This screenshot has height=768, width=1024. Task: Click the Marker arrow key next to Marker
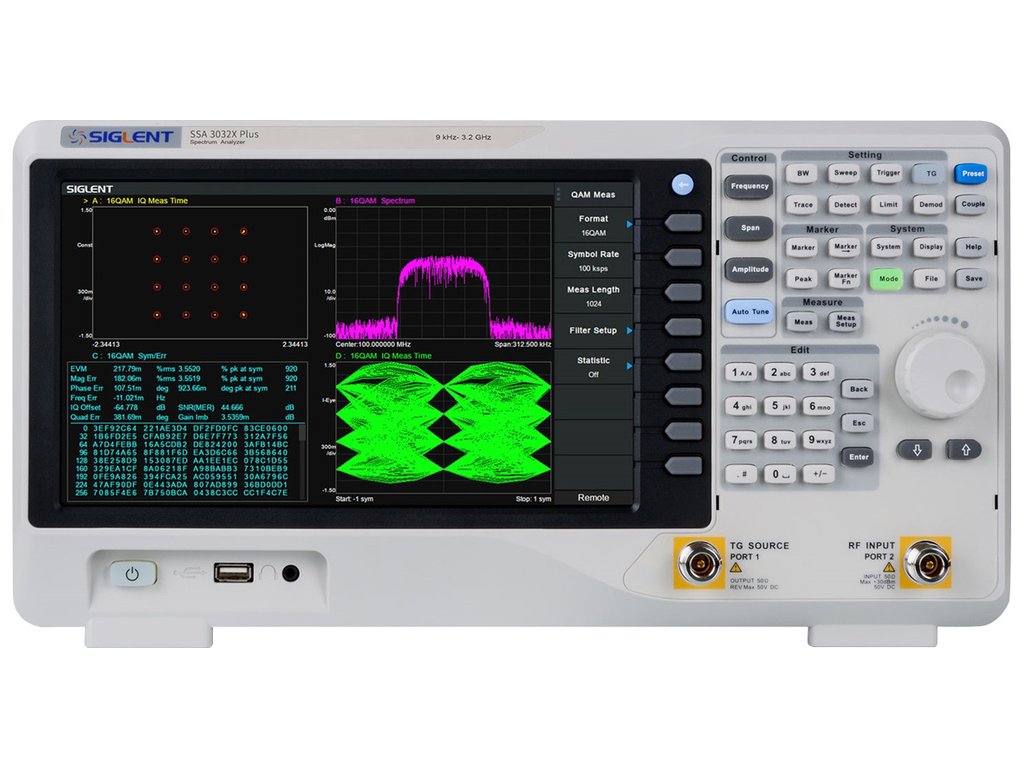pos(845,248)
